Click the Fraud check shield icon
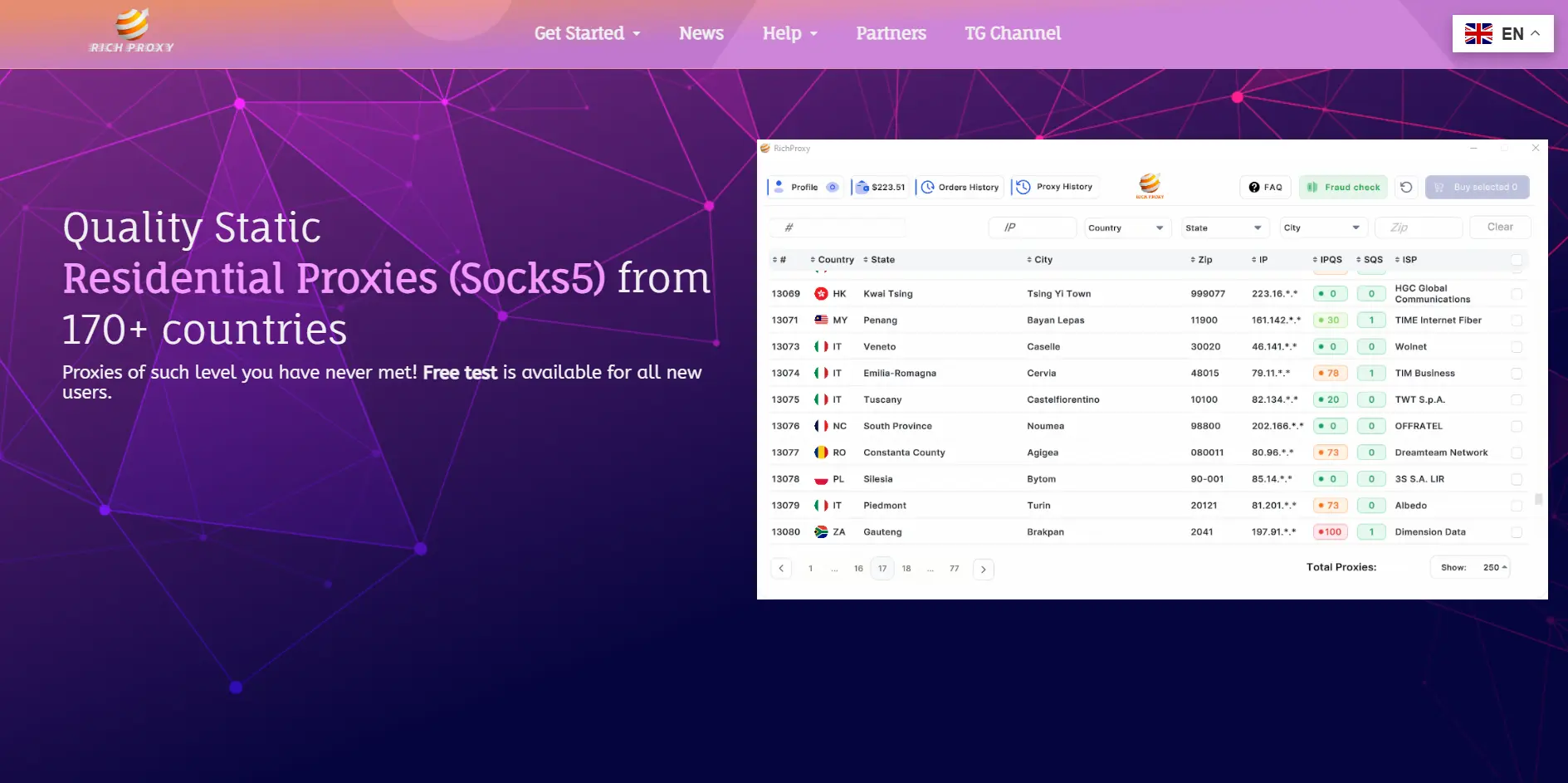 pos(1312,187)
